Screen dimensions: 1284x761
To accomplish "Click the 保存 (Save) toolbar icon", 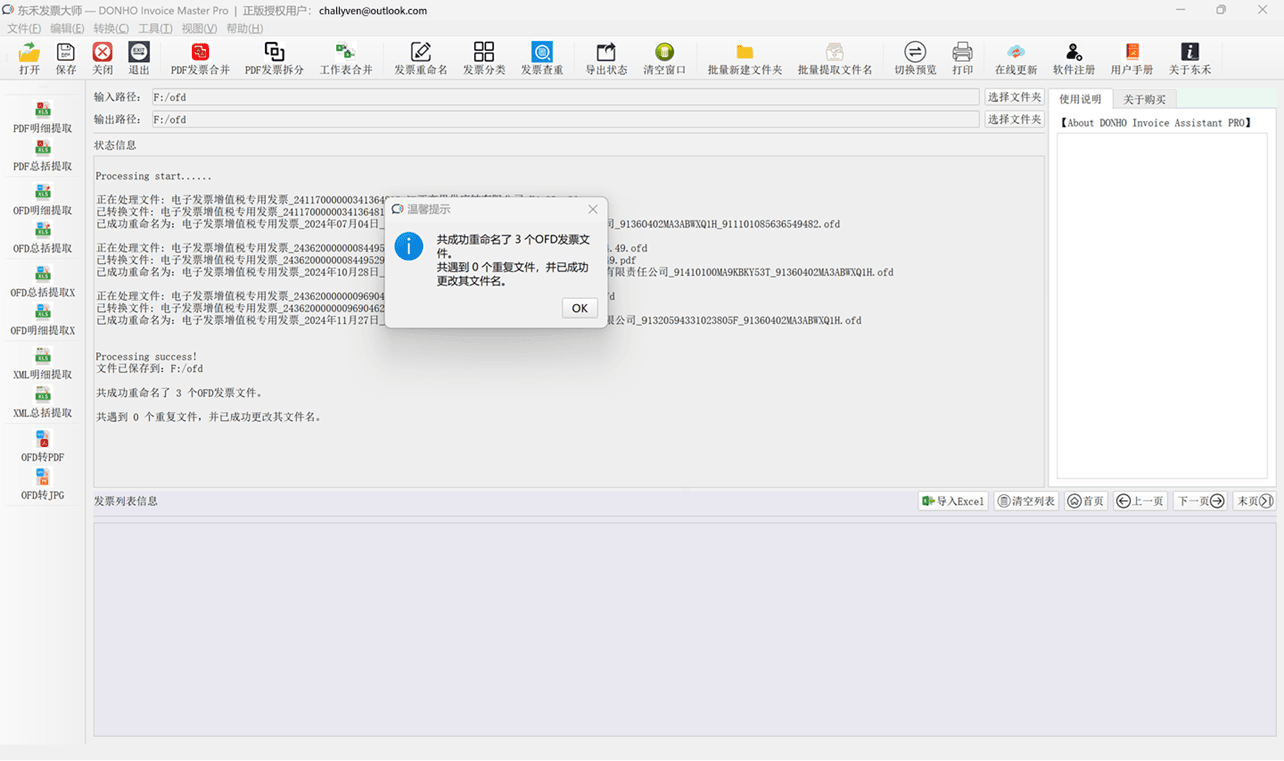I will [x=66, y=58].
